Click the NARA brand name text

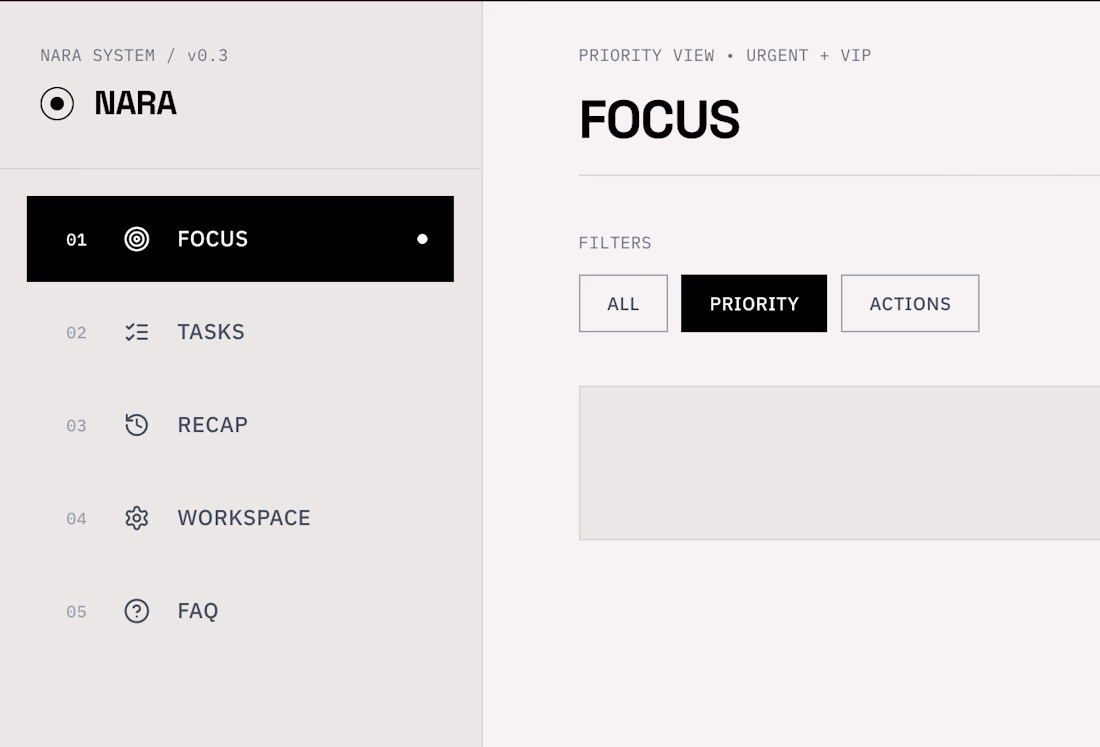[136, 103]
